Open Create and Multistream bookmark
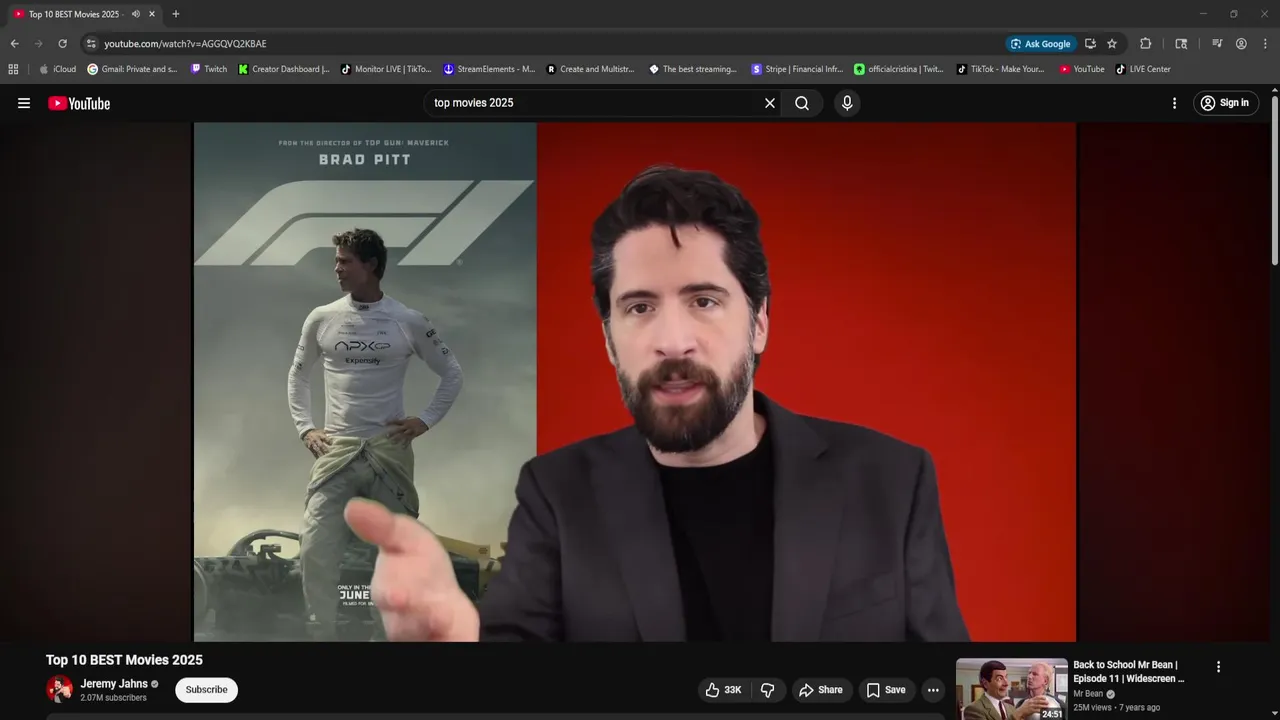This screenshot has width=1280, height=720. pyautogui.click(x=590, y=69)
